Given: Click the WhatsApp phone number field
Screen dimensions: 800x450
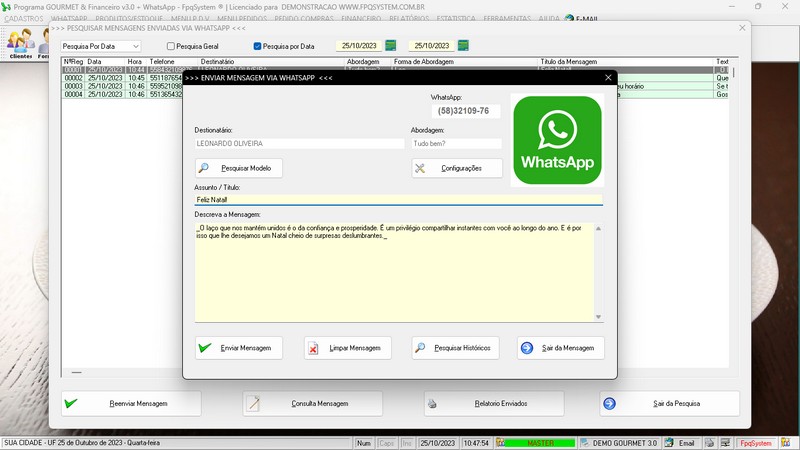Looking at the screenshot, I should [466, 111].
